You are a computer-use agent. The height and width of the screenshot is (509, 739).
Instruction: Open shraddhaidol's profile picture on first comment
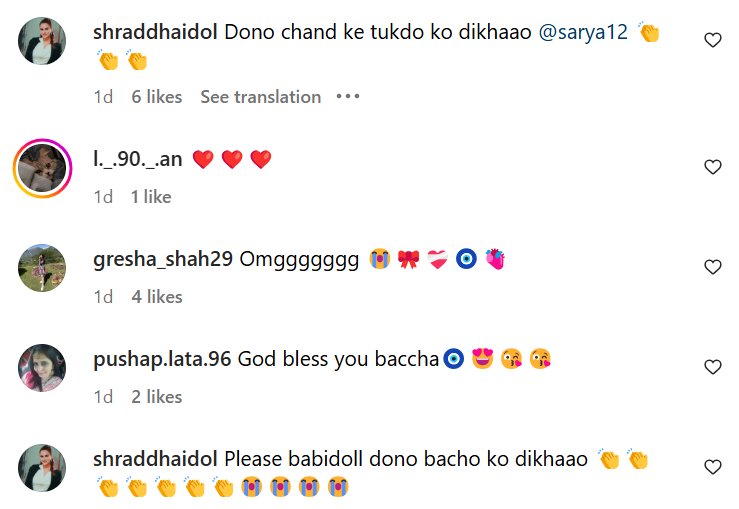[x=42, y=41]
